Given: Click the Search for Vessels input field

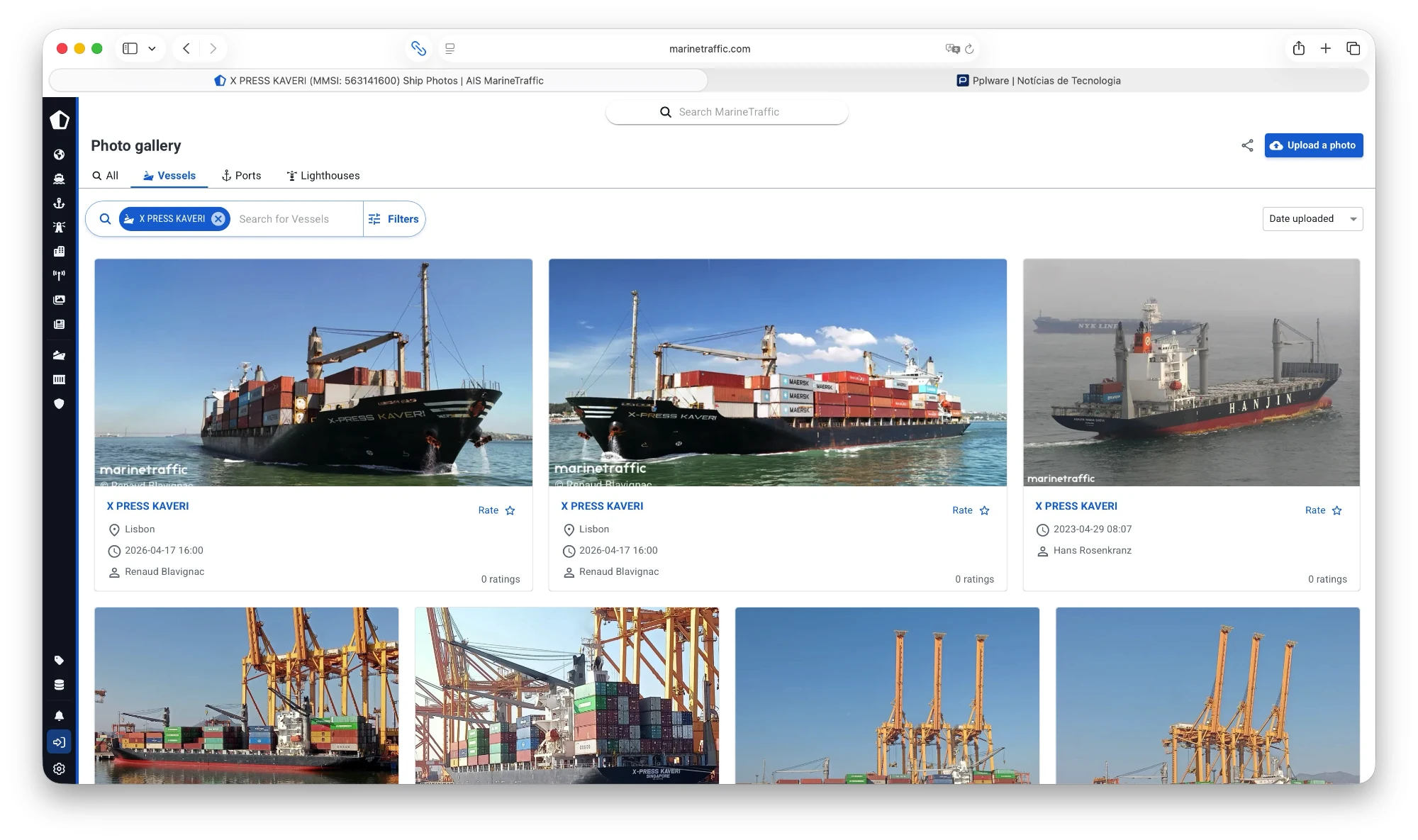Looking at the screenshot, I should [x=298, y=219].
